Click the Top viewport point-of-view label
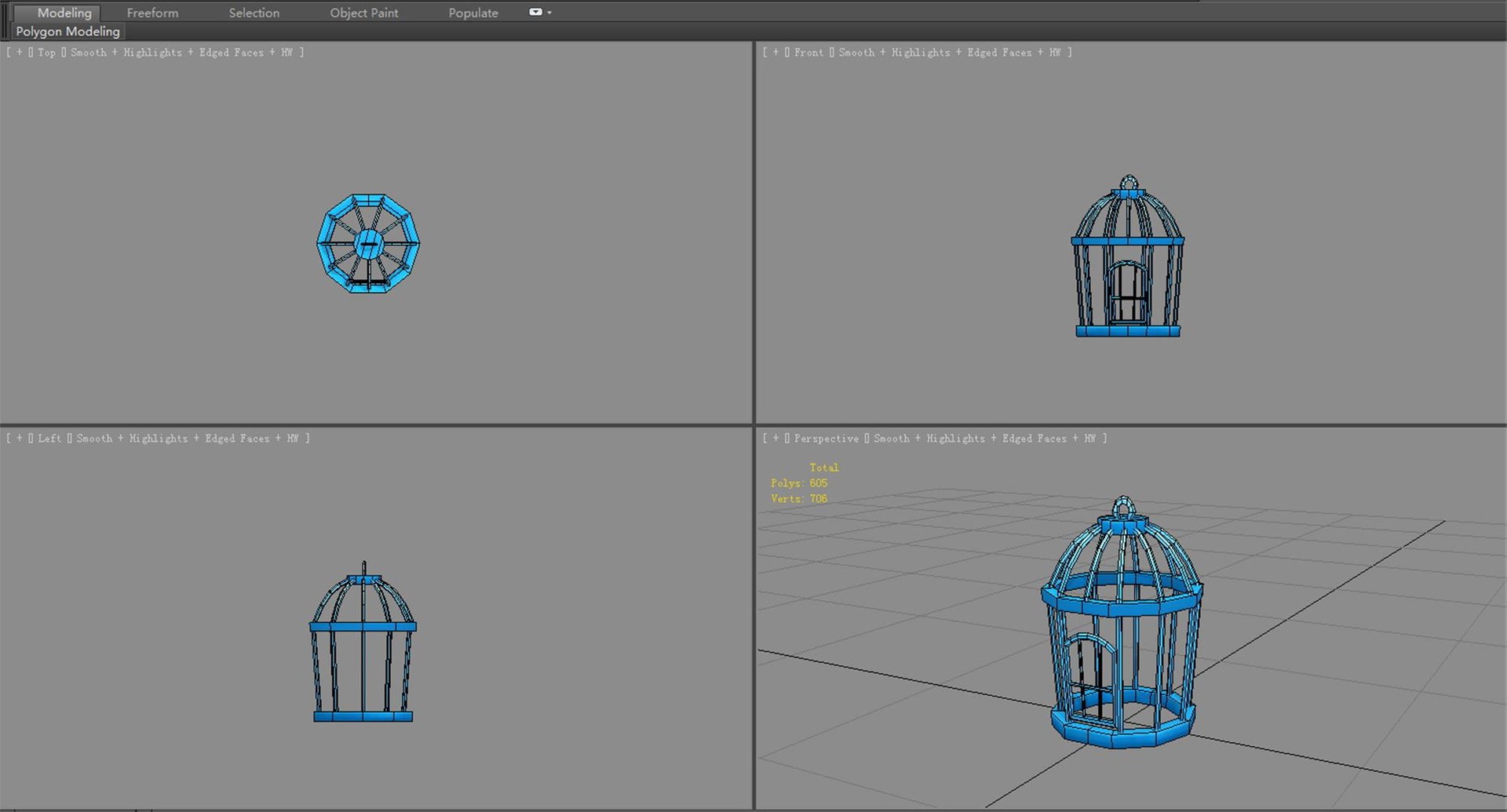This screenshot has height=812, width=1507. tap(47, 53)
